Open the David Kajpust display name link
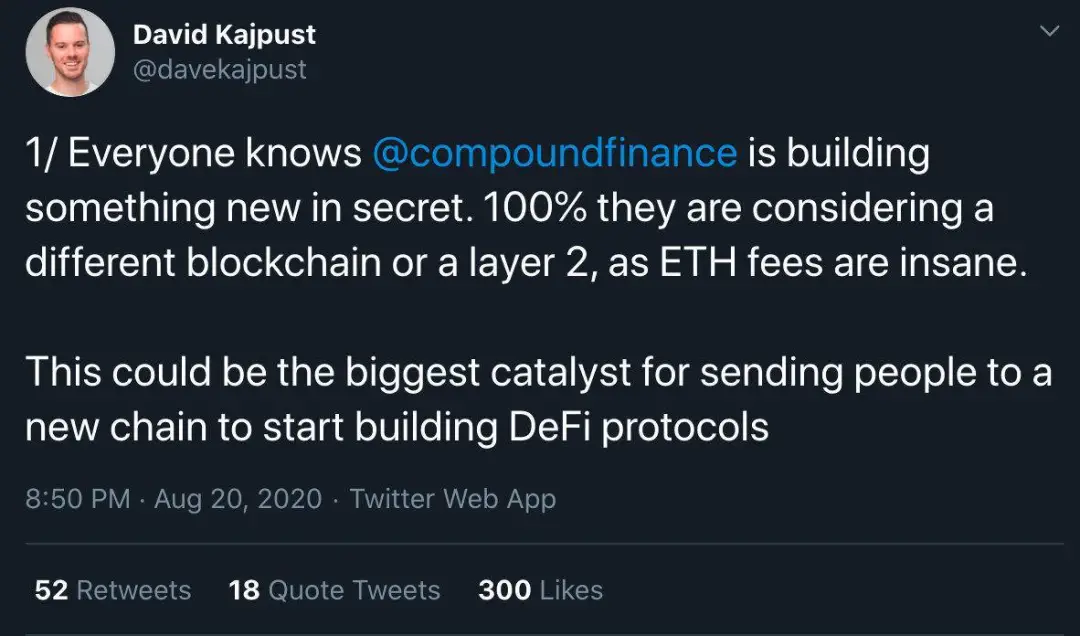 [224, 35]
